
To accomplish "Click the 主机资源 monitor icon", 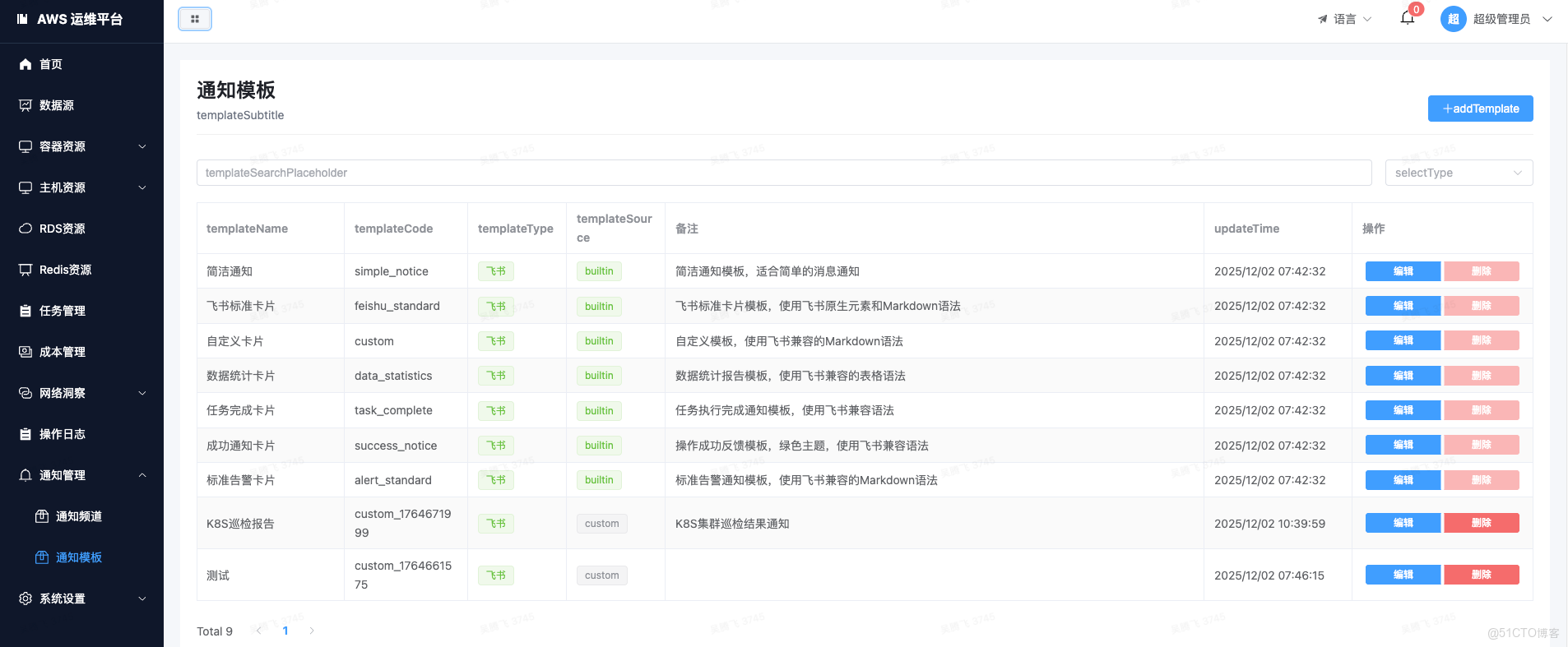I will coord(26,187).
